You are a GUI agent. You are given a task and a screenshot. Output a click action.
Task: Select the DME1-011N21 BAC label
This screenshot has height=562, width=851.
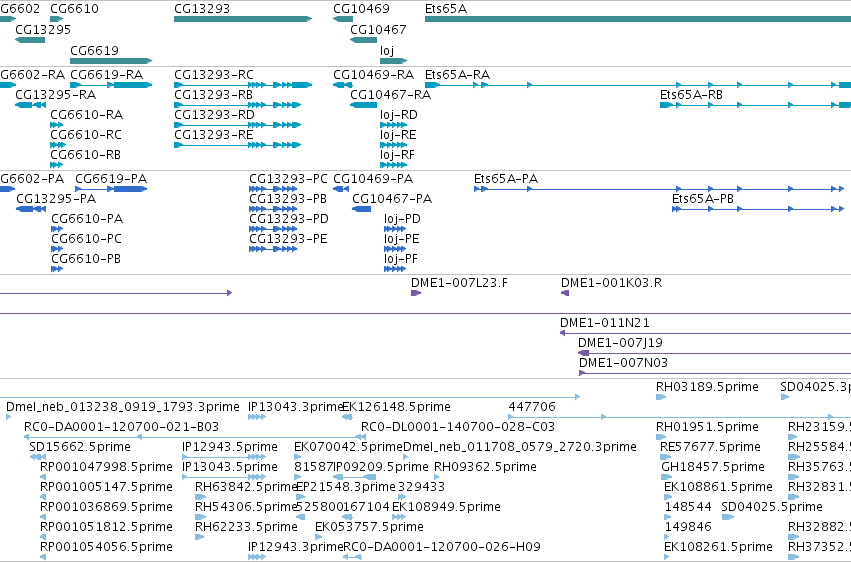605,323
